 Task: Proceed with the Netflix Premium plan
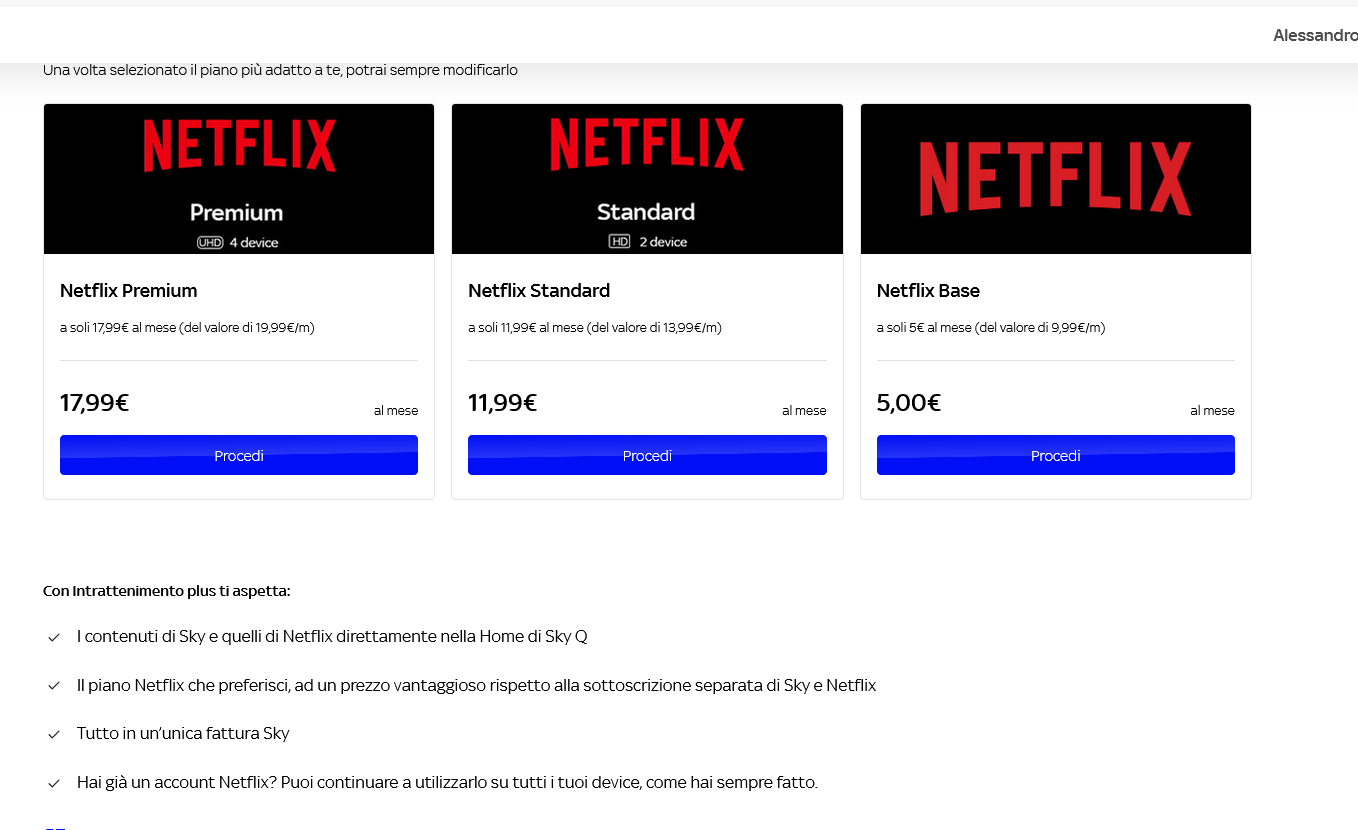239,455
